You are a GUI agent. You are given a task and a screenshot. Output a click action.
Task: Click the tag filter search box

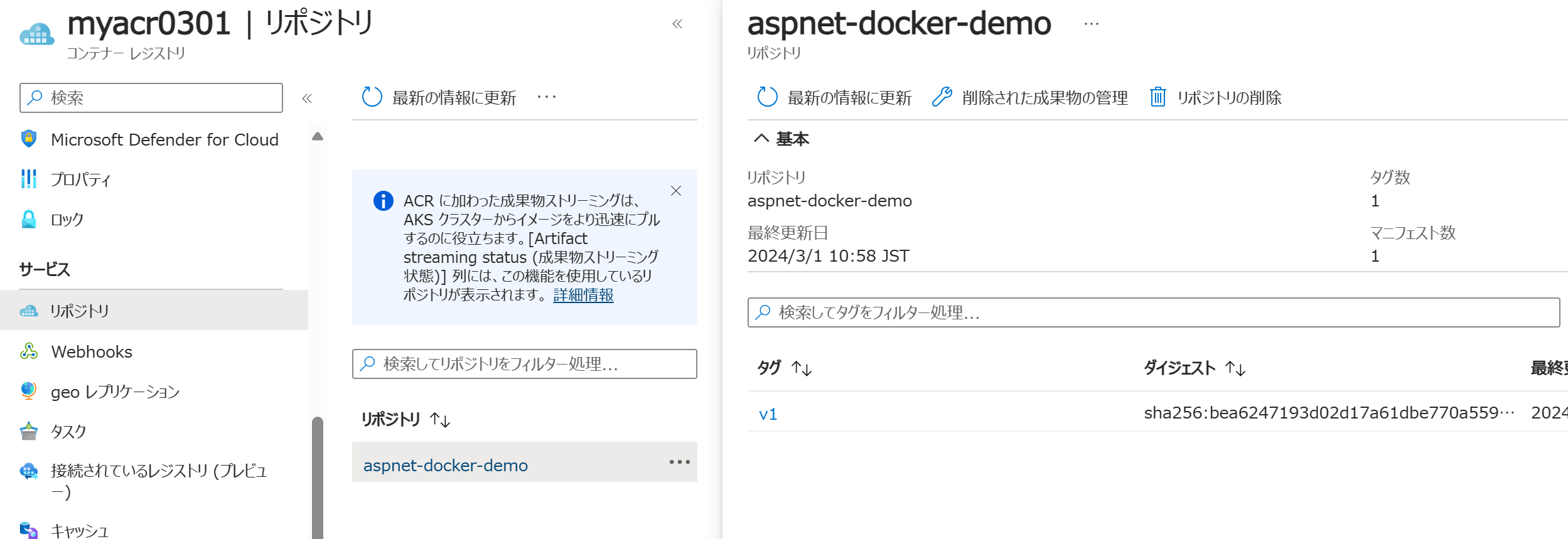(1154, 312)
